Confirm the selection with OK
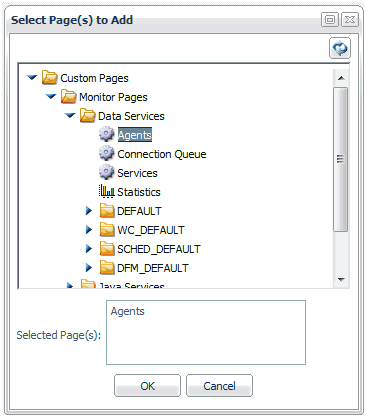This screenshot has width=366, height=417. 147,386
